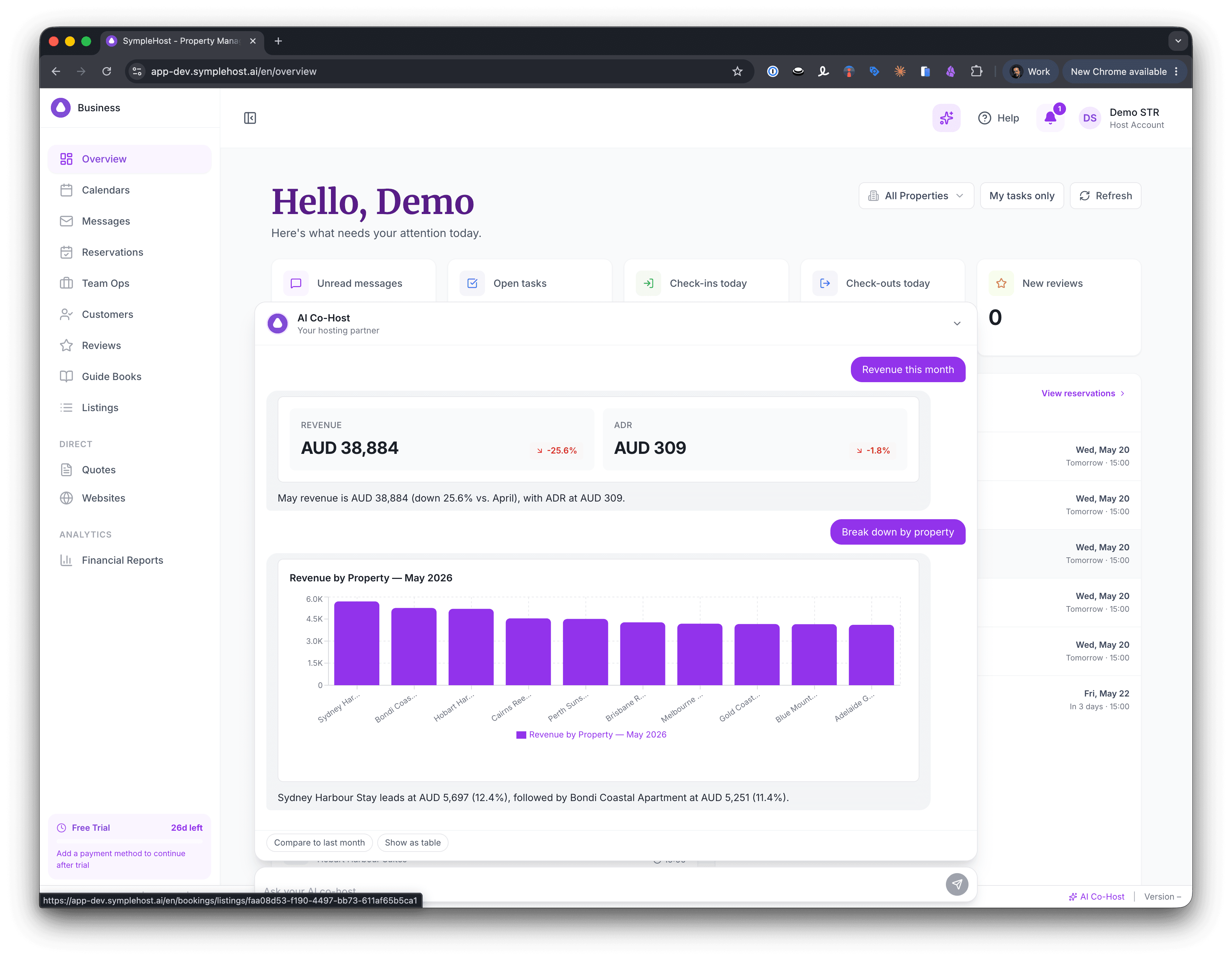Open Financial Reports in the sidebar
This screenshot has width=1232, height=960.
(129, 560)
